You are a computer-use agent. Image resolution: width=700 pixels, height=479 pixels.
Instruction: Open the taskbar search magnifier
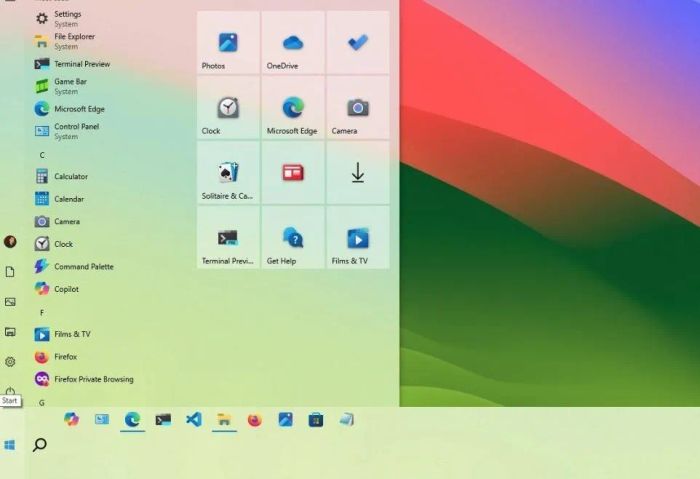(39, 444)
